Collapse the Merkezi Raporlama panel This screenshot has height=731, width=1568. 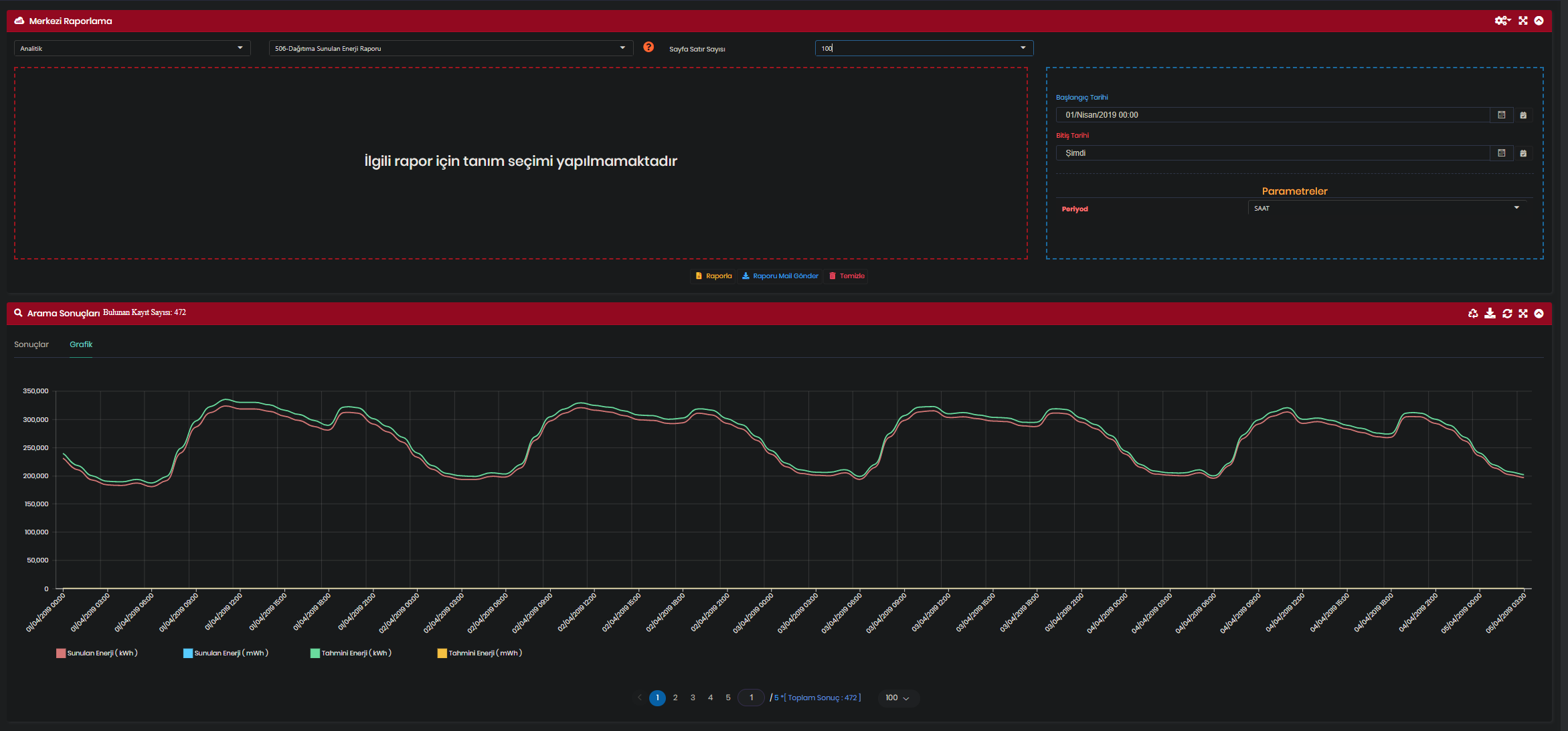[x=1539, y=21]
